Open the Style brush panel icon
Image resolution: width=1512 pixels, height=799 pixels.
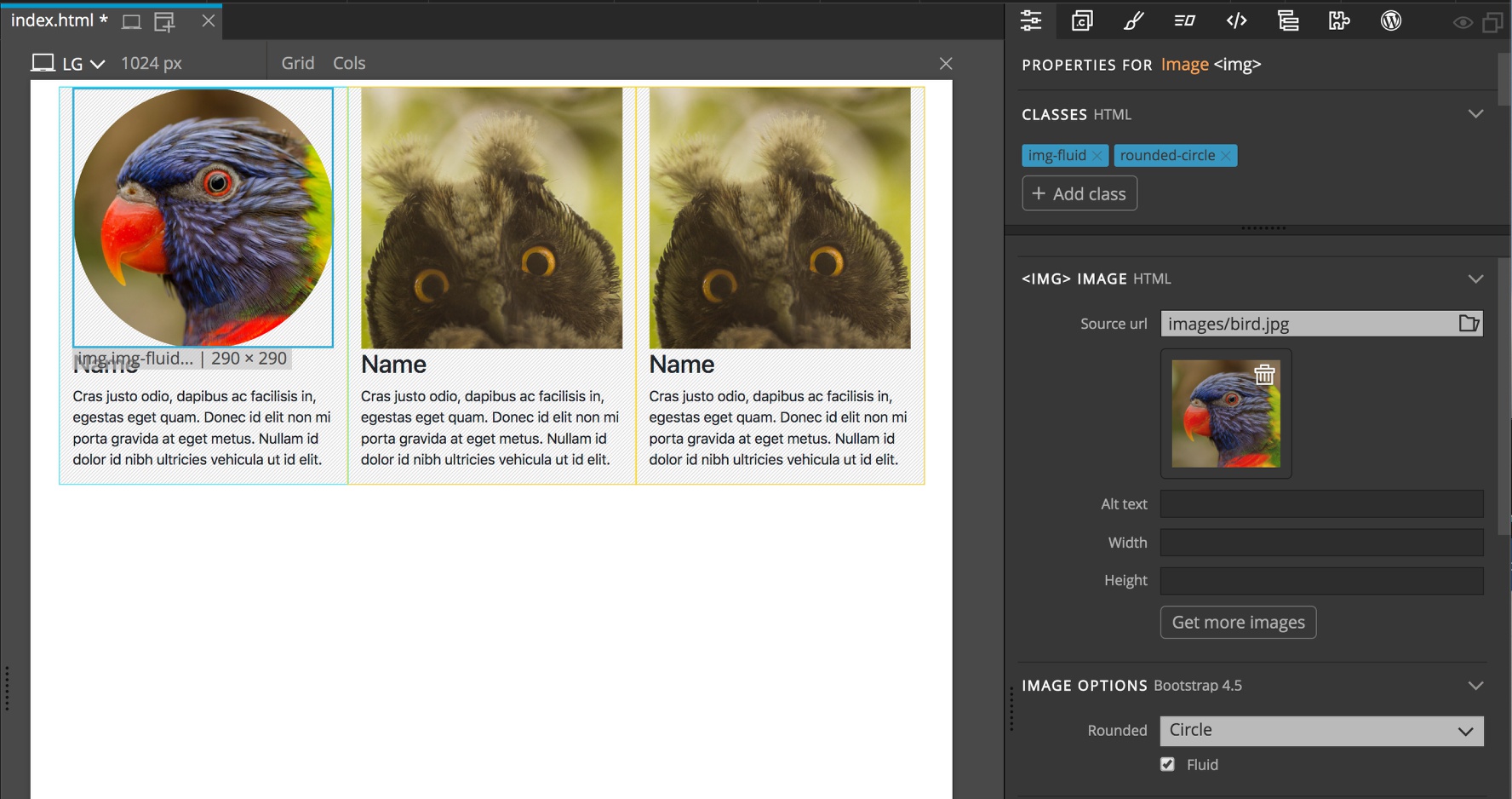pos(1133,20)
